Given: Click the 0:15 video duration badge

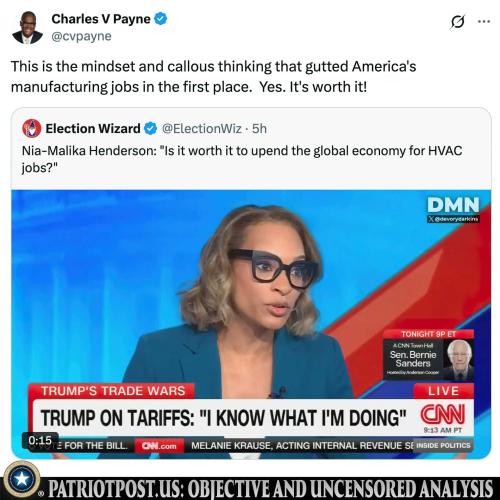Looking at the screenshot, I should tap(40, 440).
